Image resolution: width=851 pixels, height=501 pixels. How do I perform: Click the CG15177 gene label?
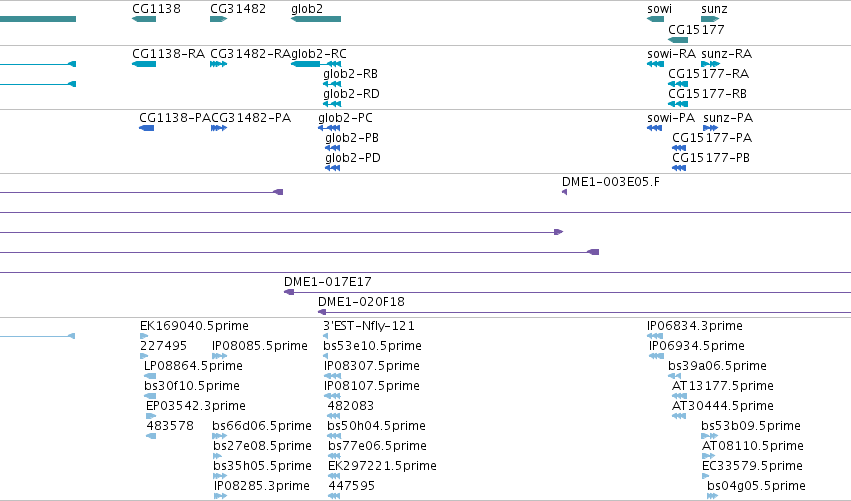click(696, 29)
